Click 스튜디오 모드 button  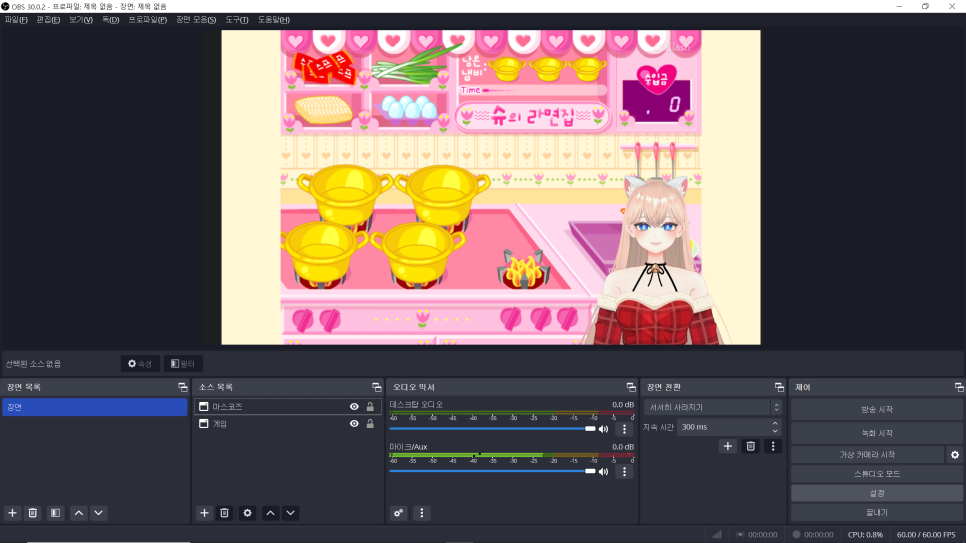(877, 474)
